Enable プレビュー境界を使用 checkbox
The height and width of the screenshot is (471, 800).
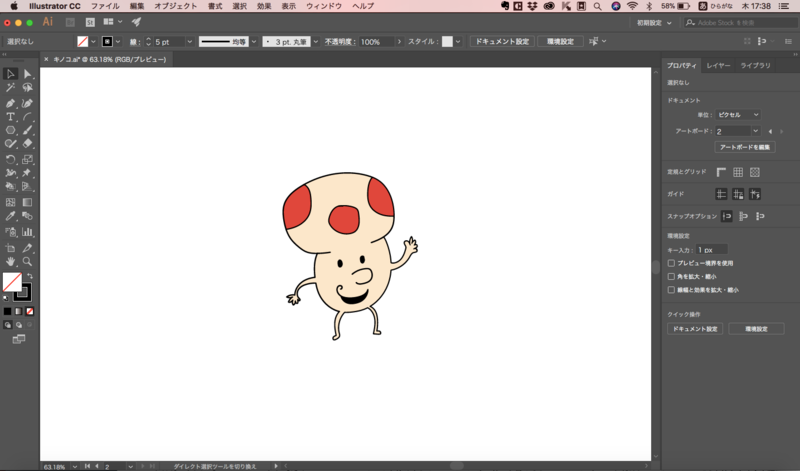[x=671, y=263]
